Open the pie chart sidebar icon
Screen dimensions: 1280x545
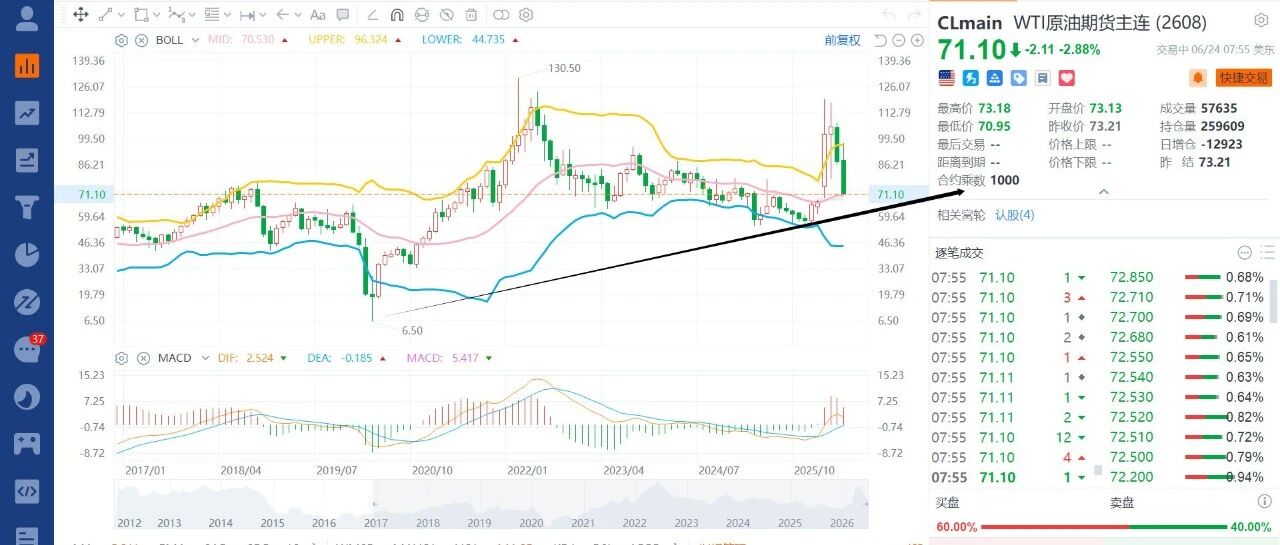pyautogui.click(x=27, y=254)
